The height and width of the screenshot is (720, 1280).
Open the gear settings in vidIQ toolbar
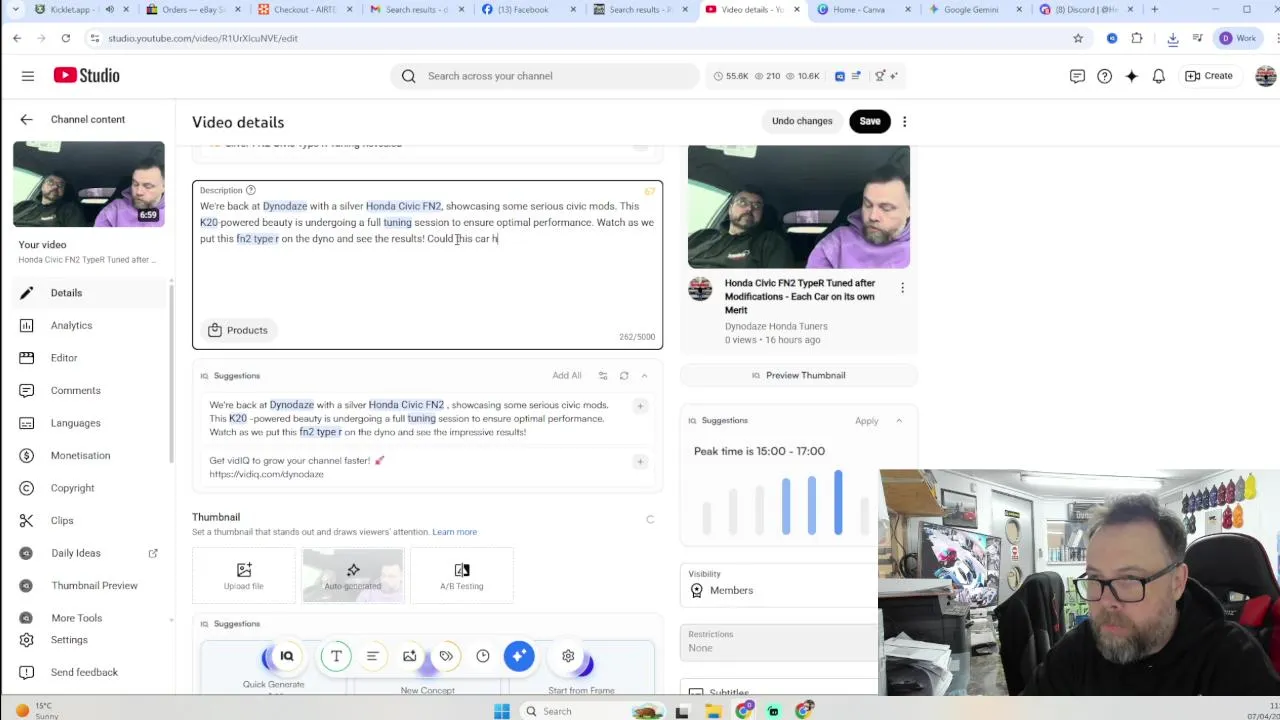568,656
